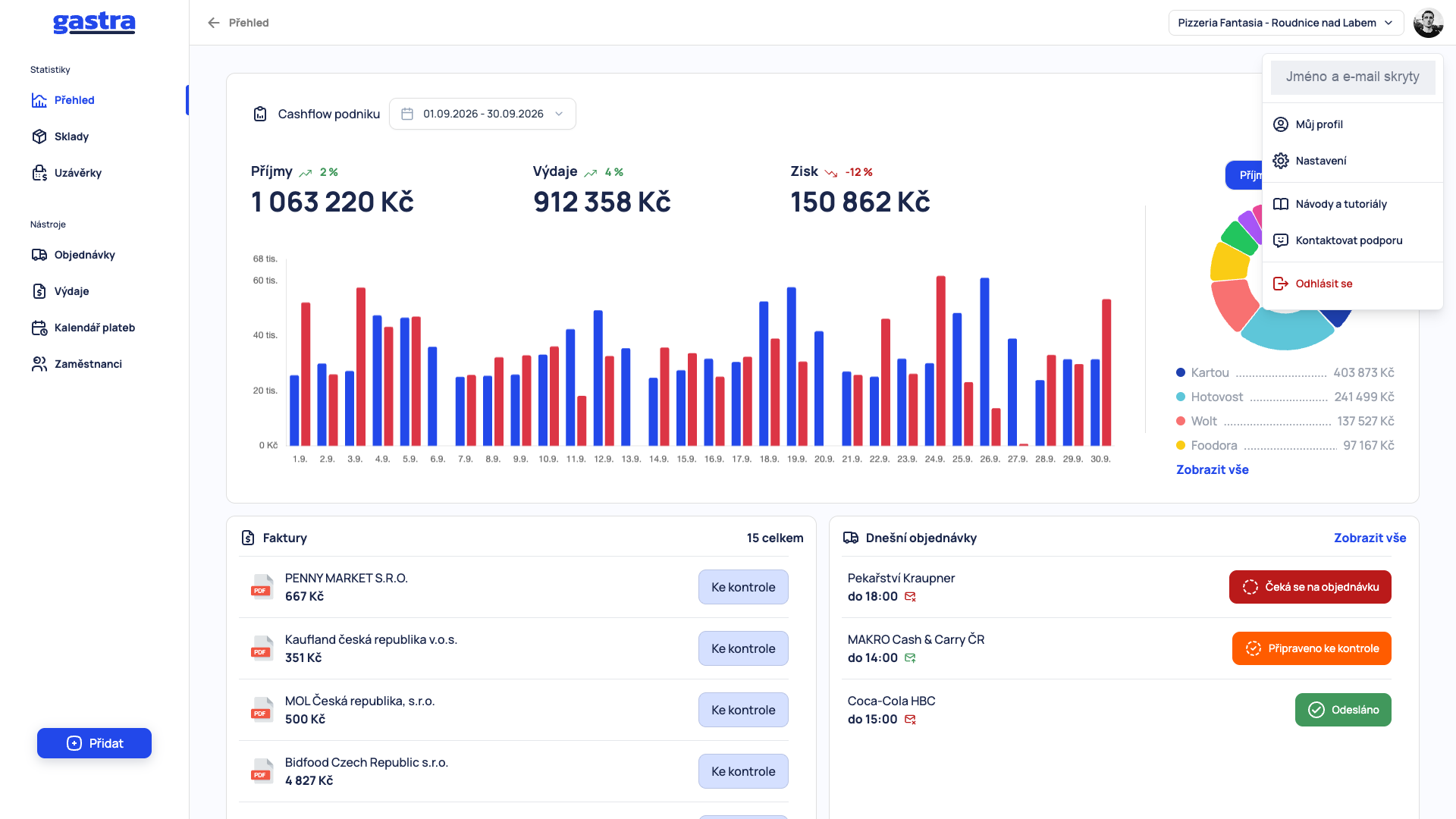
Task: Click the Kartou legend entry
Action: tap(1285, 372)
